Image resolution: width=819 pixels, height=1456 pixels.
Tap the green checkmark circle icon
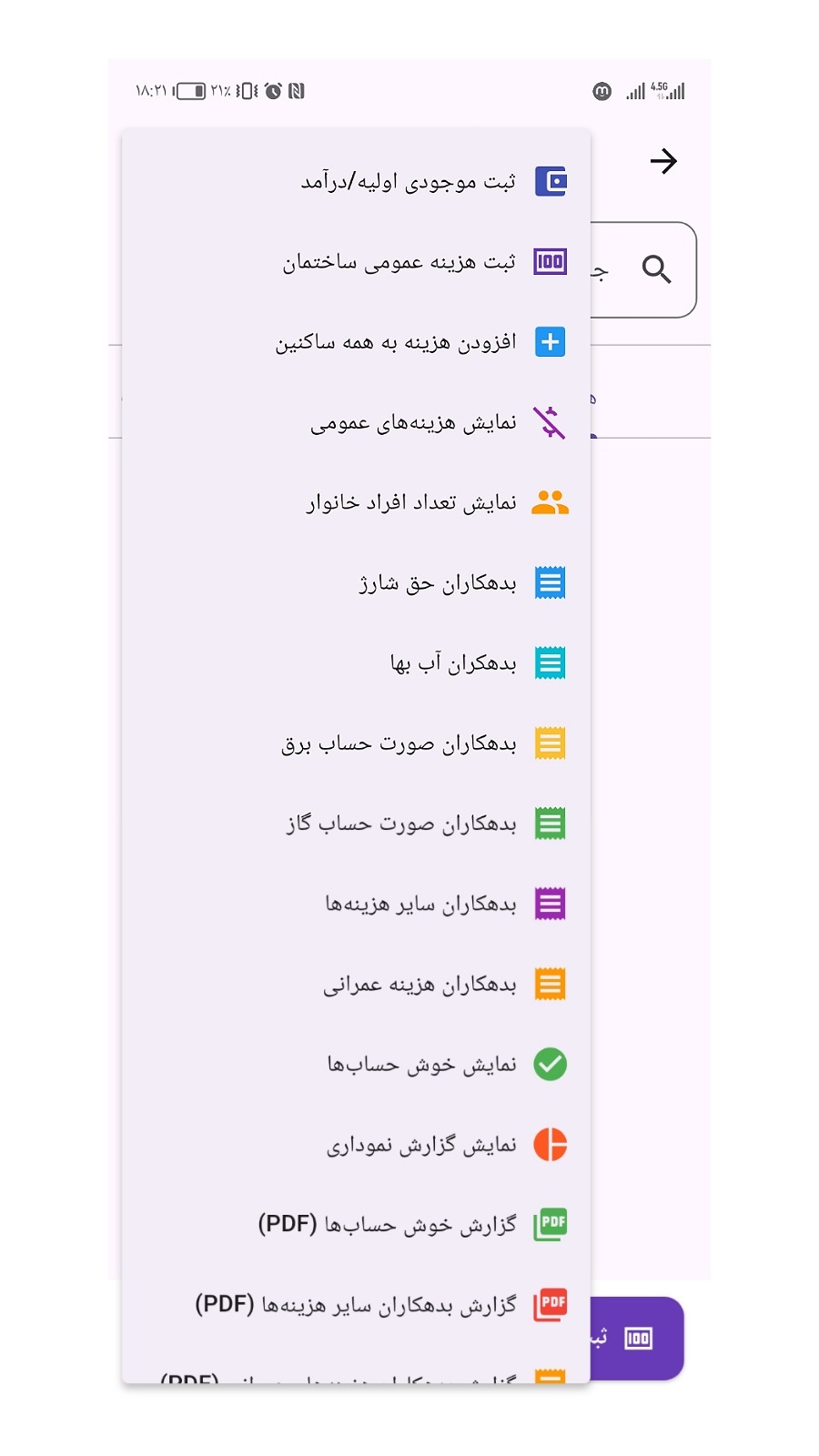(550, 1064)
